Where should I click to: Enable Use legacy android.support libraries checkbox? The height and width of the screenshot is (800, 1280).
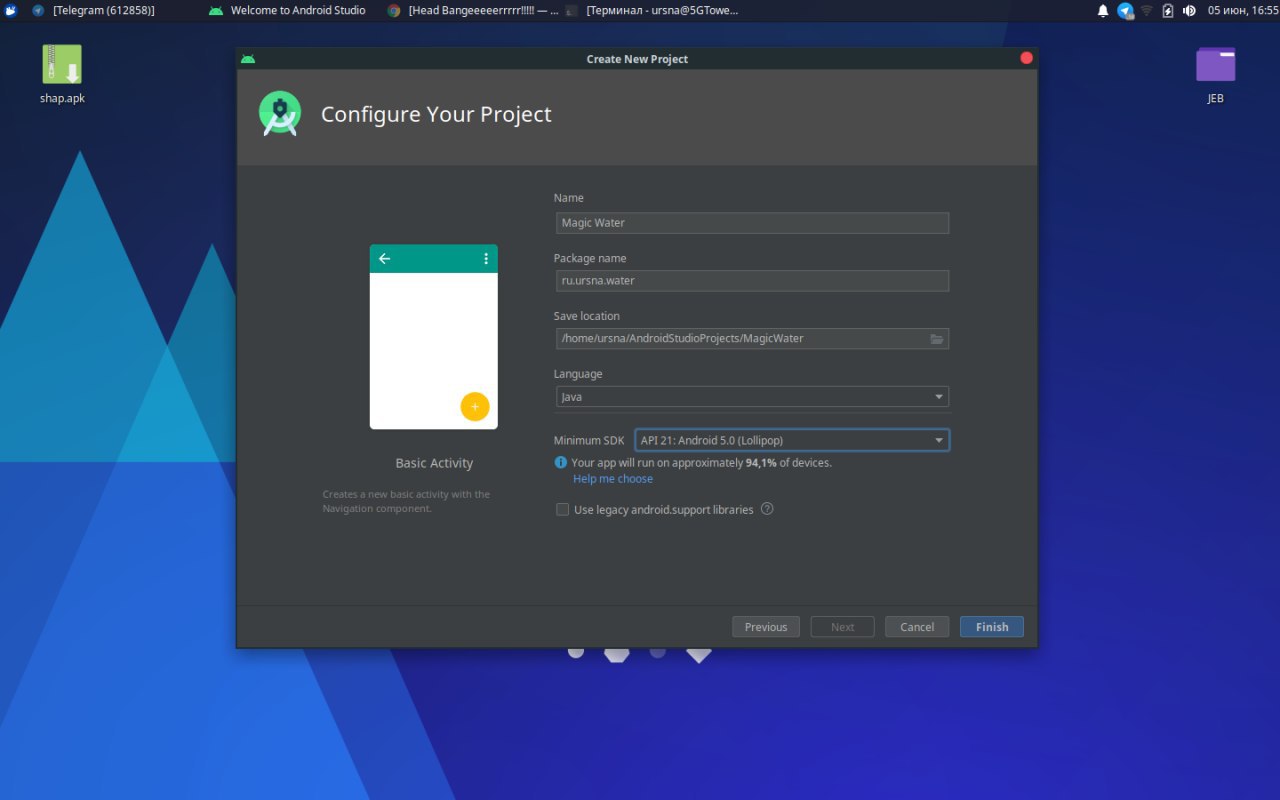point(562,510)
